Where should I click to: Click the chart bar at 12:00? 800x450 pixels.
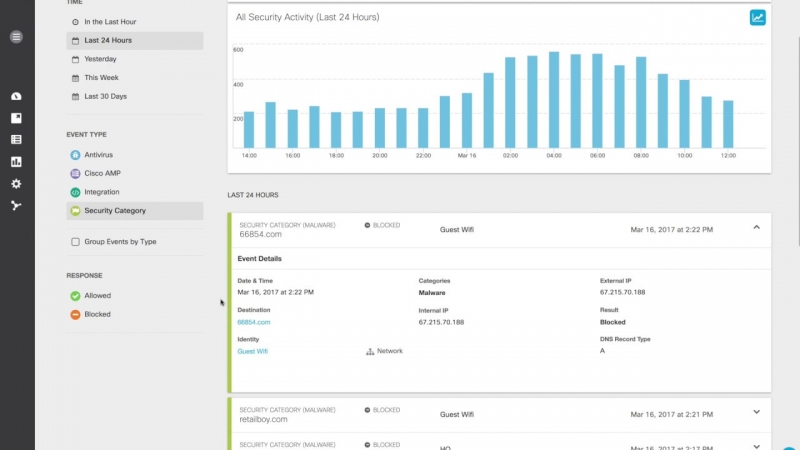click(x=728, y=124)
